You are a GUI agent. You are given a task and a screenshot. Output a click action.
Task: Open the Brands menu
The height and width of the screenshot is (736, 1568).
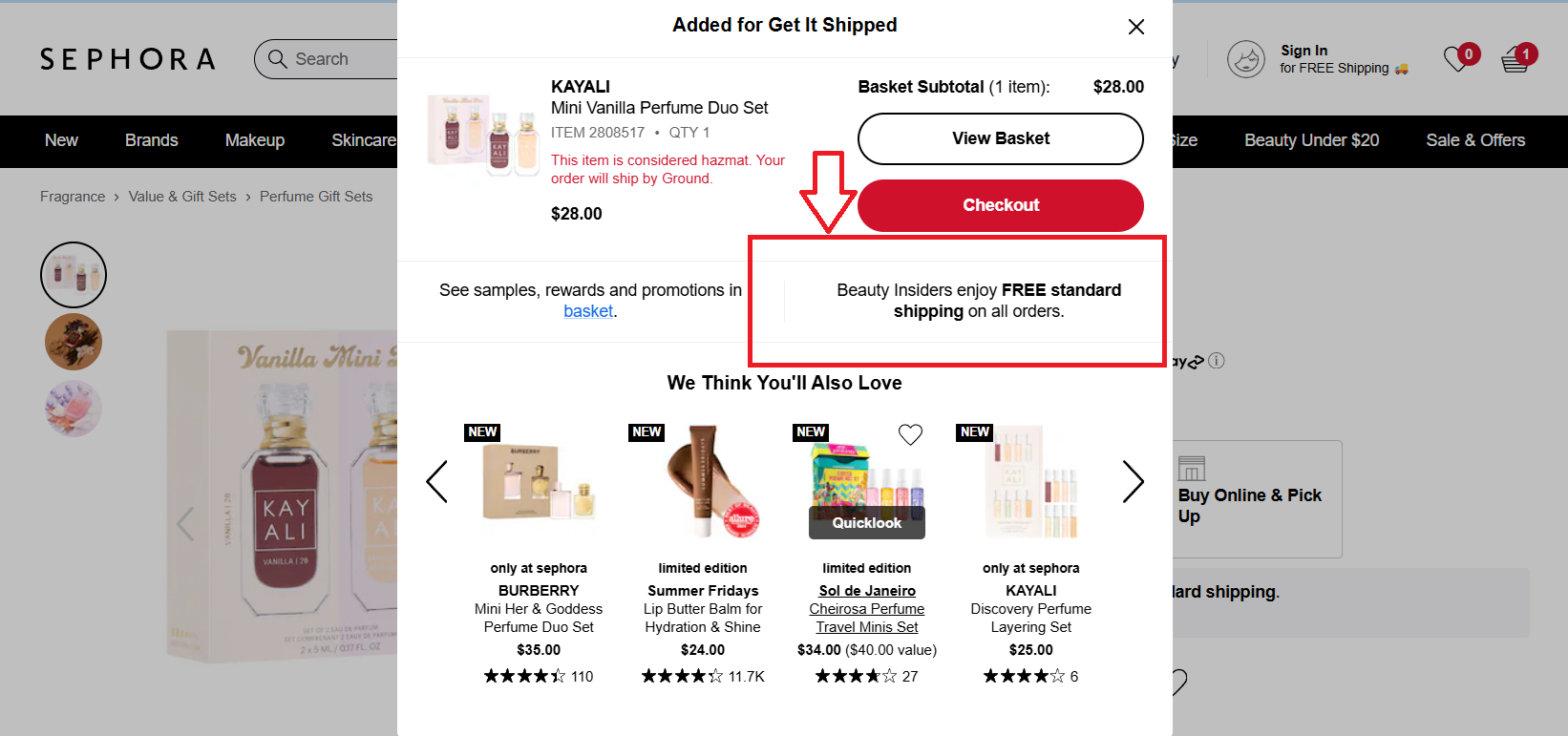(151, 140)
